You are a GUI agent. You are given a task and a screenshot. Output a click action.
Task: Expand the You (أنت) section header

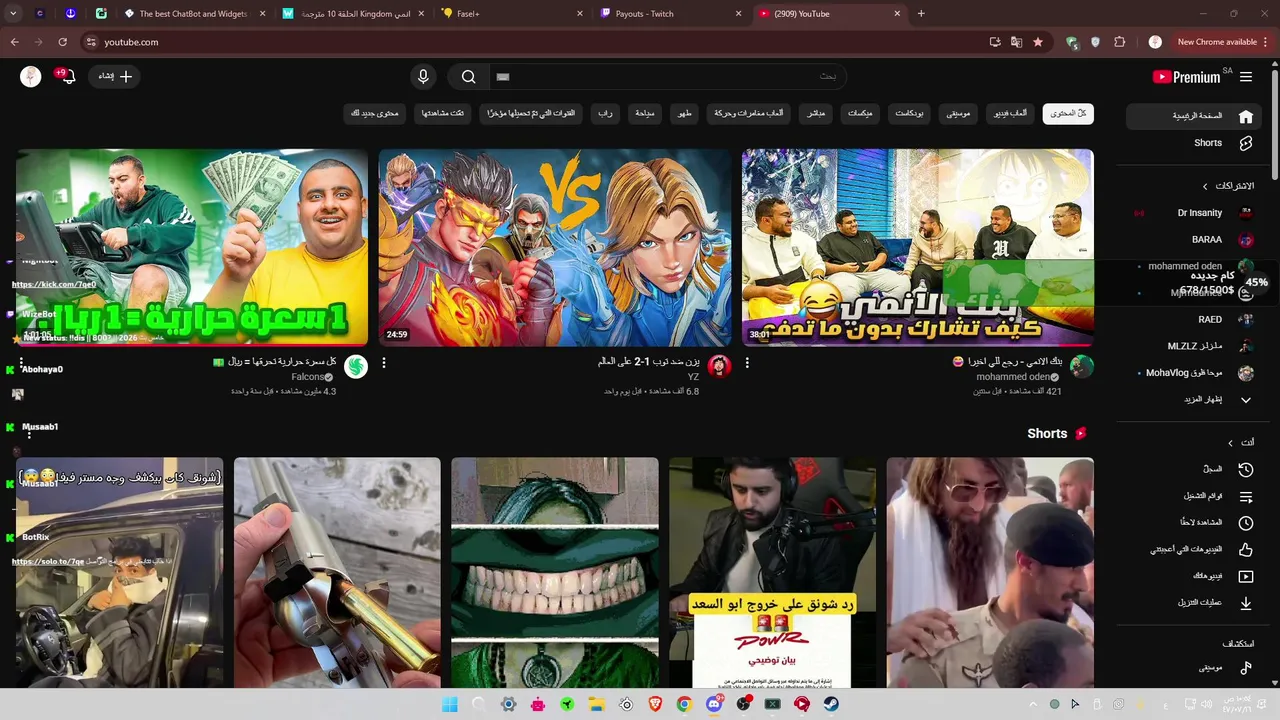coord(1240,442)
